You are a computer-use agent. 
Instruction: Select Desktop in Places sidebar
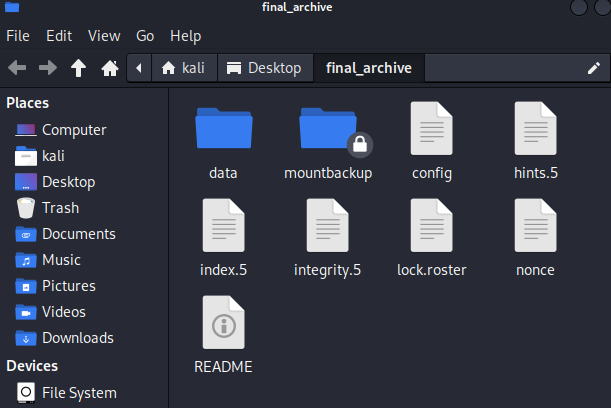(x=55, y=182)
